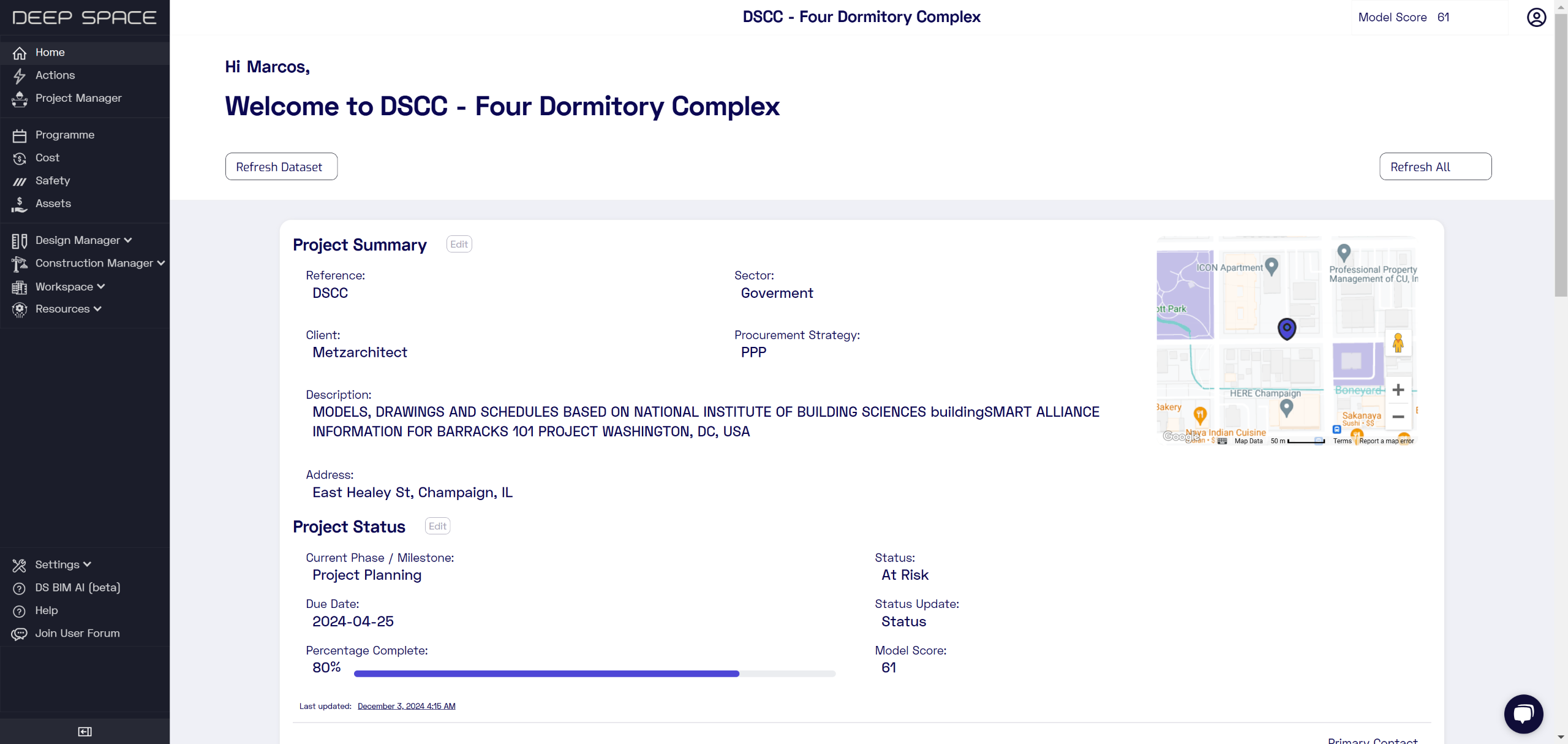Expand the Workspace dropdown
This screenshot has height=744, width=1568.
(x=70, y=287)
